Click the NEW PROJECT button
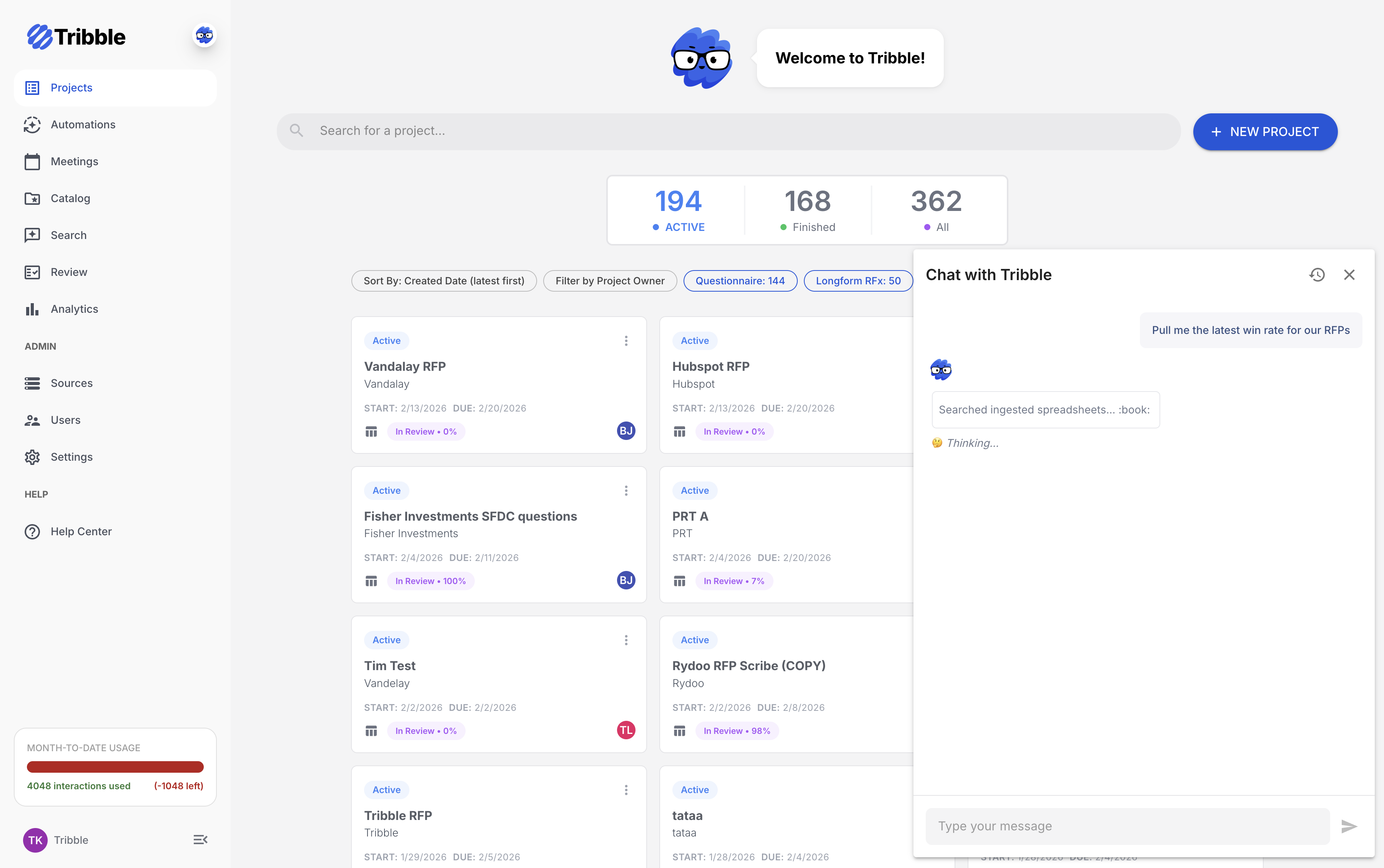The width and height of the screenshot is (1384, 868). click(x=1264, y=131)
